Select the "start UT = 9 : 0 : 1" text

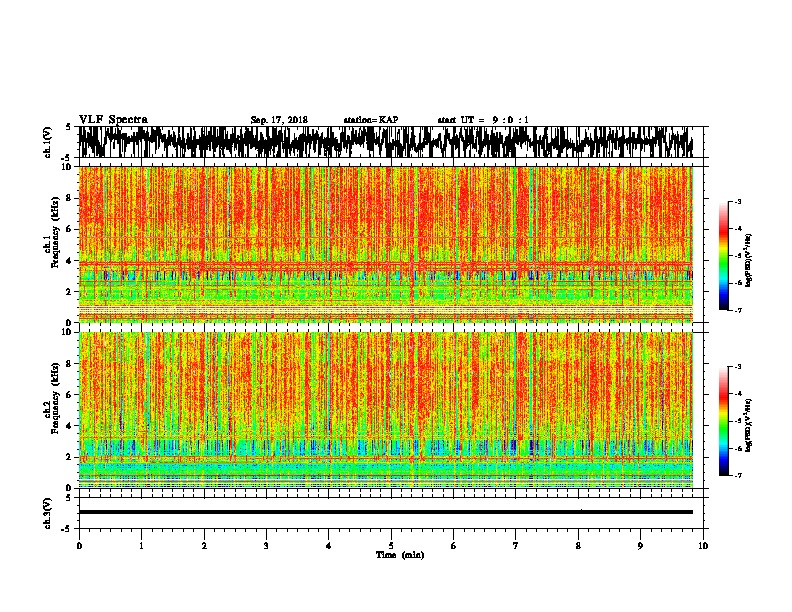click(x=483, y=120)
